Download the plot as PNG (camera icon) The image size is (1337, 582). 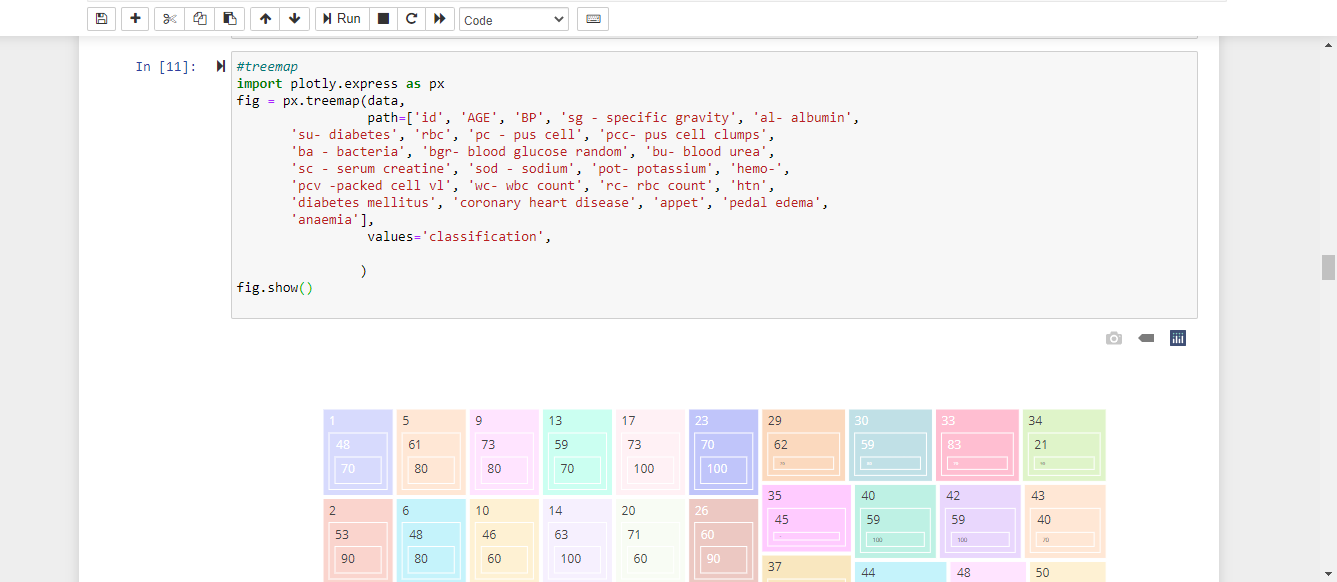click(1114, 338)
